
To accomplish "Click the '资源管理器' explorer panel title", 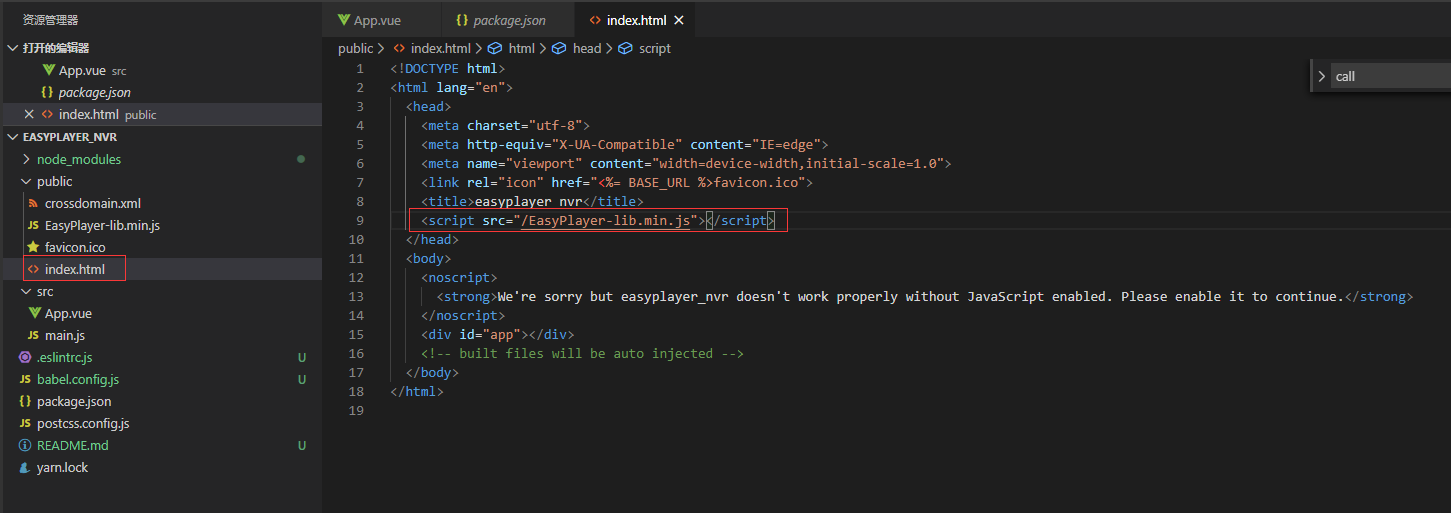I will point(50,20).
